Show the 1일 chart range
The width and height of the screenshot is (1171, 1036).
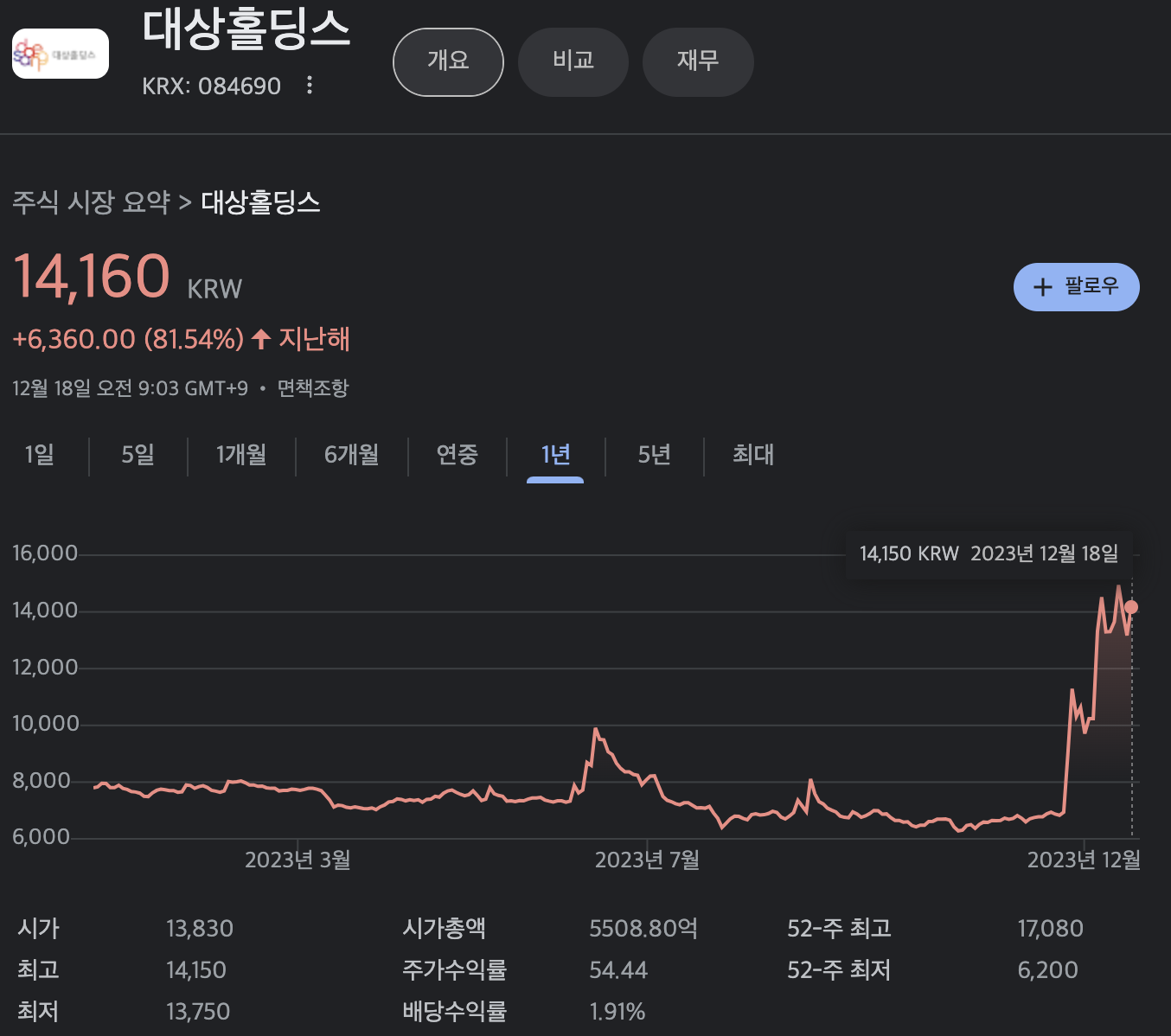[40, 455]
